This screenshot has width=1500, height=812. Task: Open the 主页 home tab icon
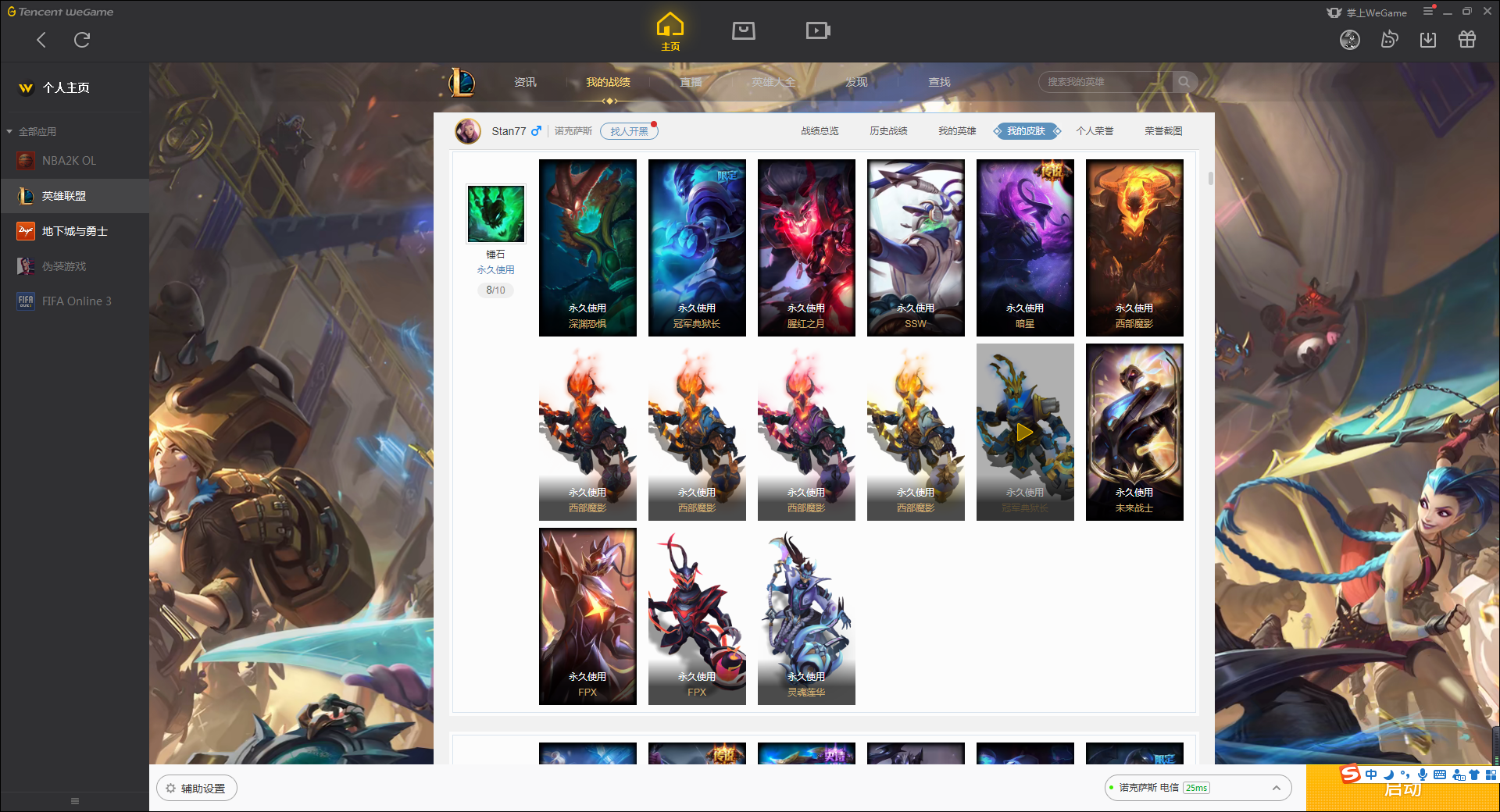click(x=670, y=32)
